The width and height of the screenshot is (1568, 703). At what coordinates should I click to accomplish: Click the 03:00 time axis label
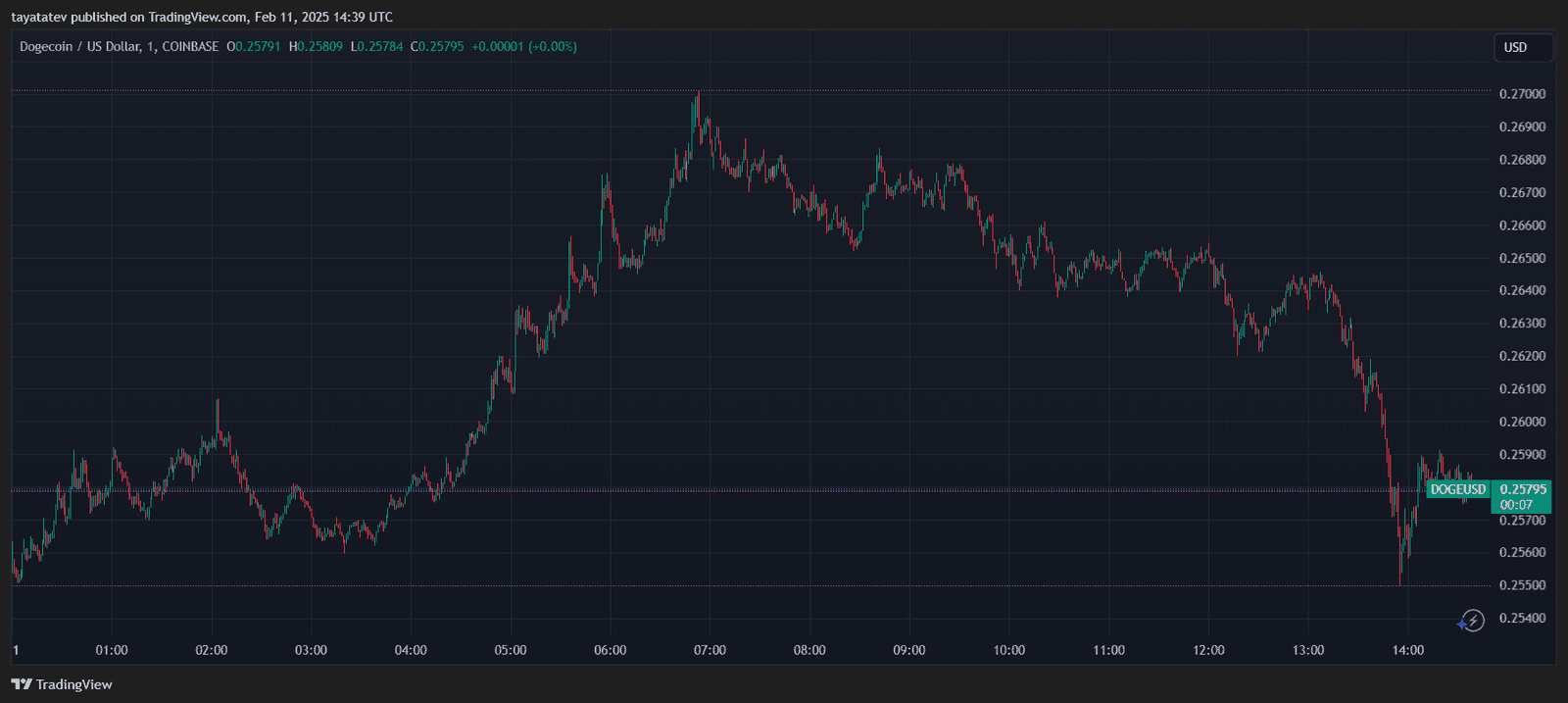click(x=311, y=650)
